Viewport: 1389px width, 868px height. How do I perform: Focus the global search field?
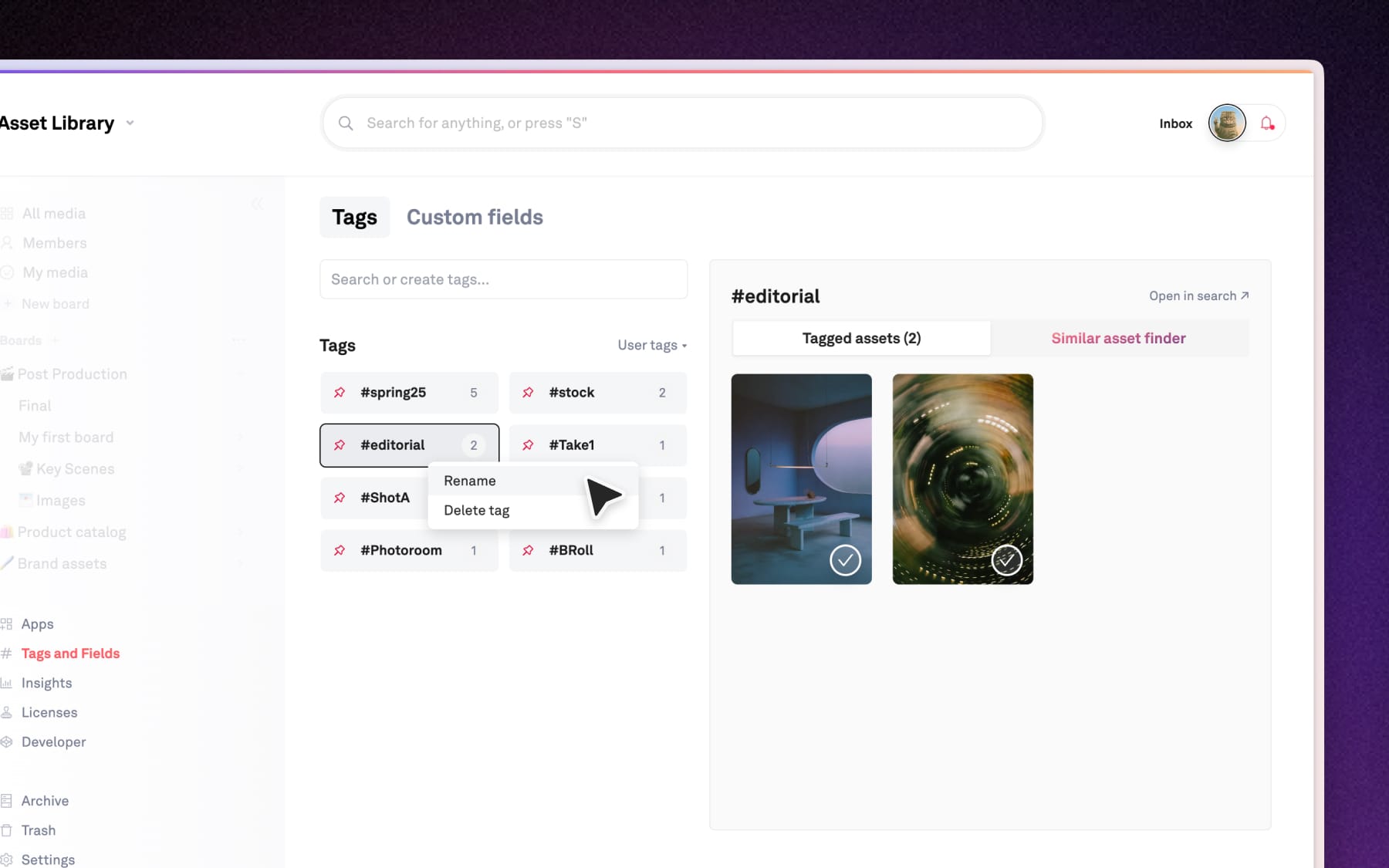683,123
